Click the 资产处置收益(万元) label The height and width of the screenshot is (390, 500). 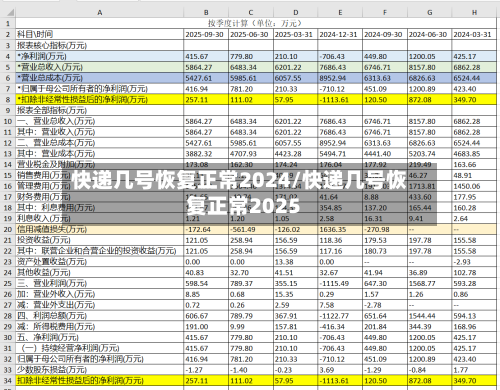point(52,262)
